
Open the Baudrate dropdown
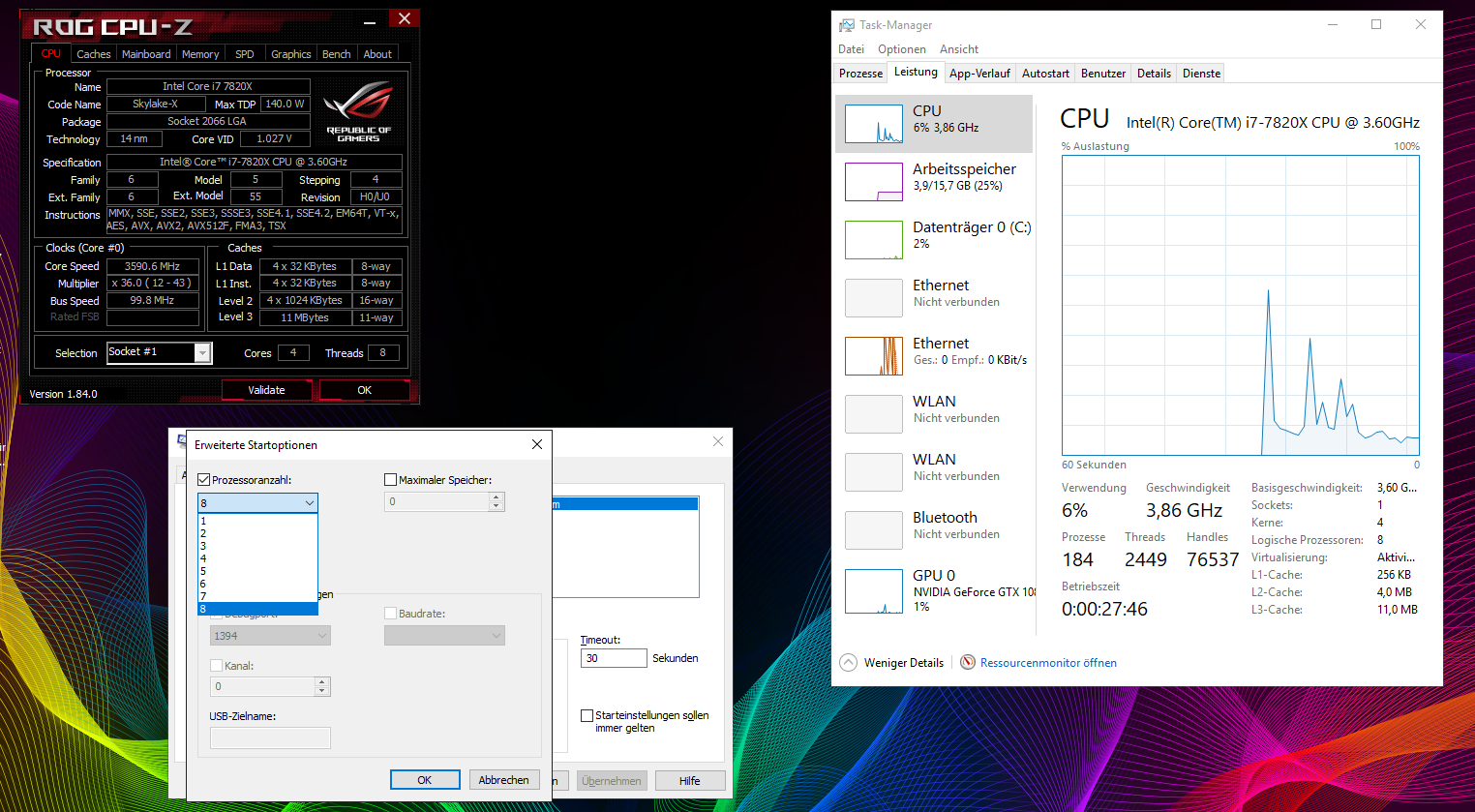[444, 636]
